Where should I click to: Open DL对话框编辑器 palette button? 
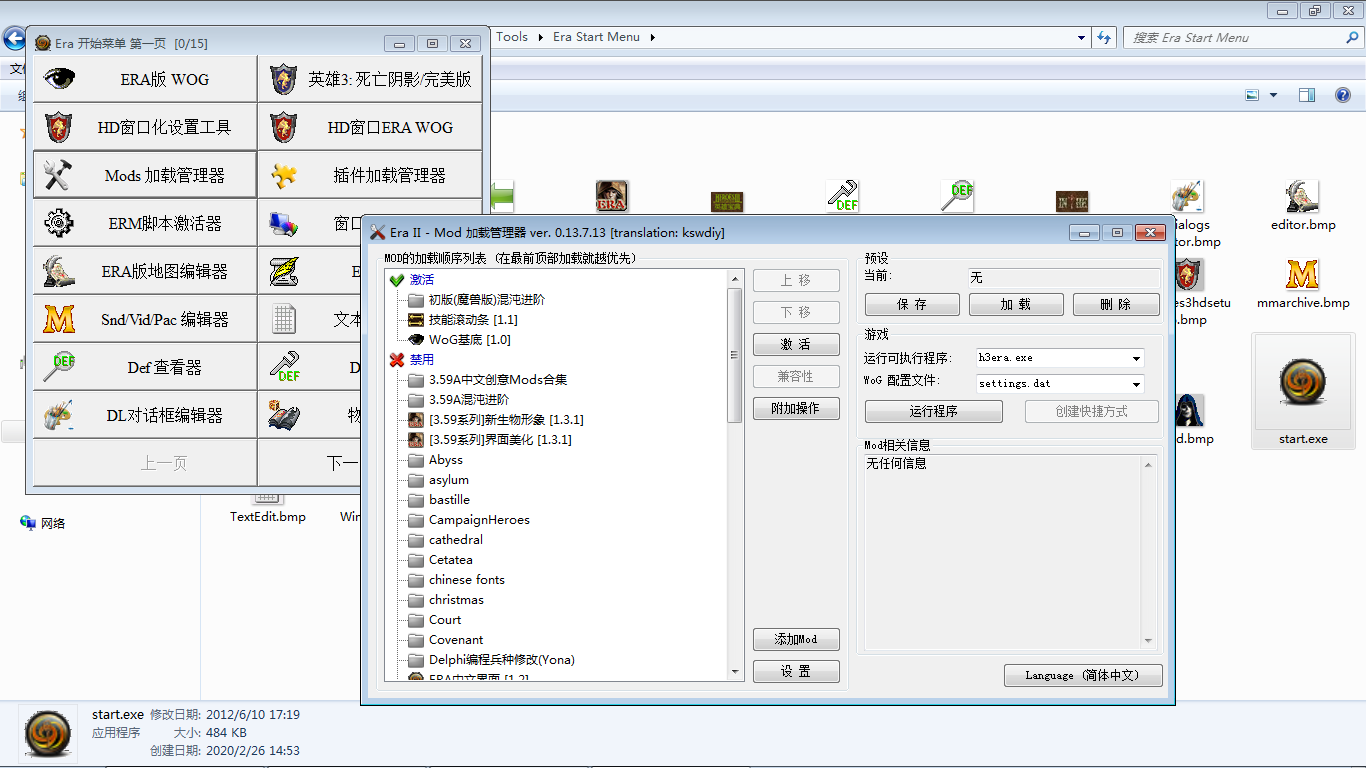point(145,415)
